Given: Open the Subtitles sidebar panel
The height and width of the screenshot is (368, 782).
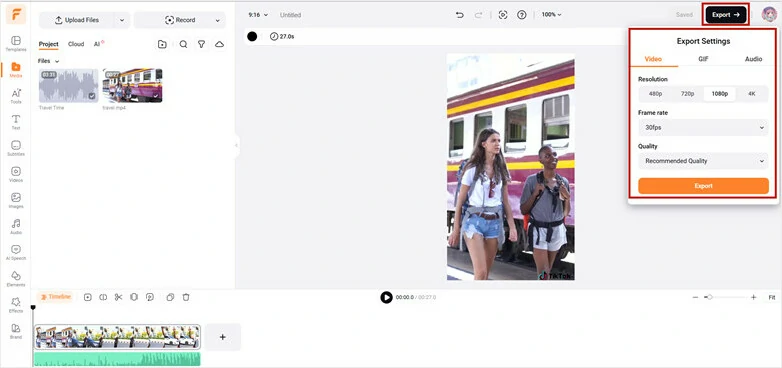Looking at the screenshot, I should [x=15, y=148].
